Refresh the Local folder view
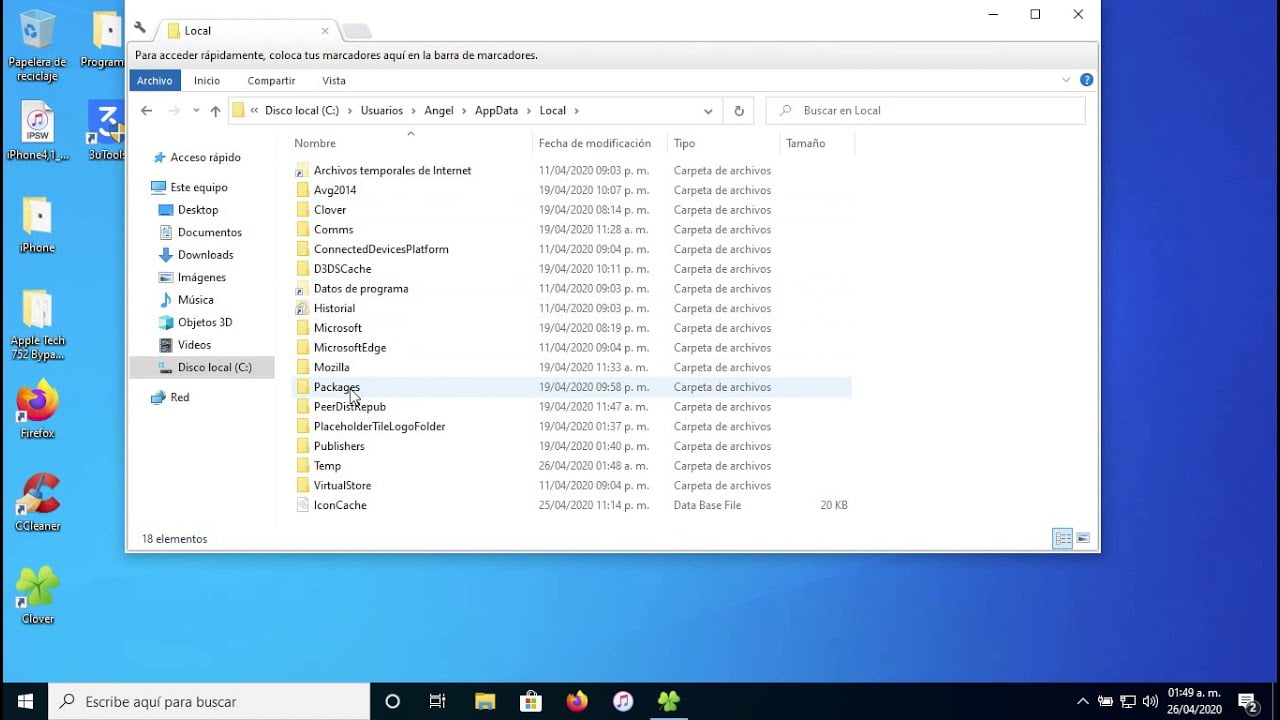 coord(739,111)
